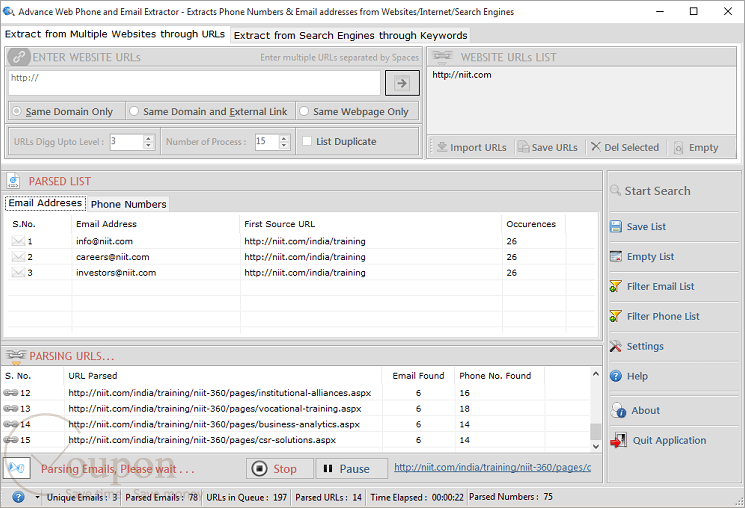Image resolution: width=745 pixels, height=508 pixels.
Task: Sort by Occurences column header
Action: click(x=533, y=224)
